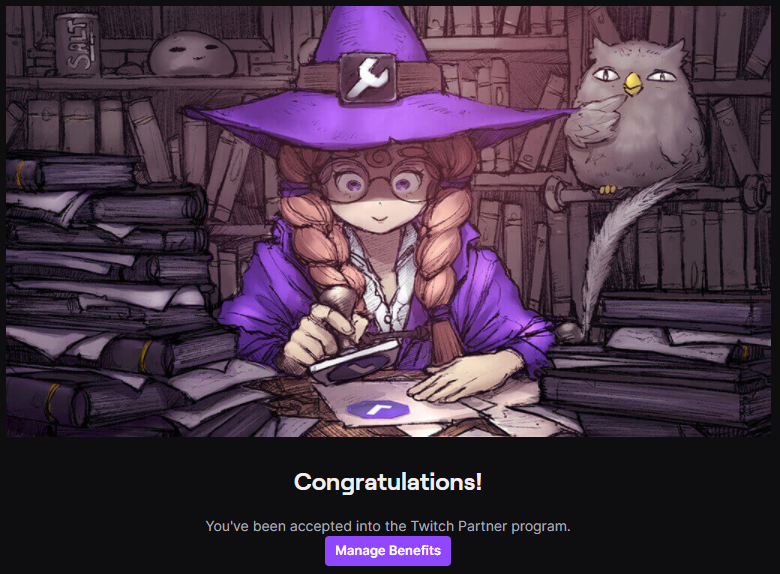Click the witch's round glasses
Image resolution: width=780 pixels, height=574 pixels.
click(376, 185)
